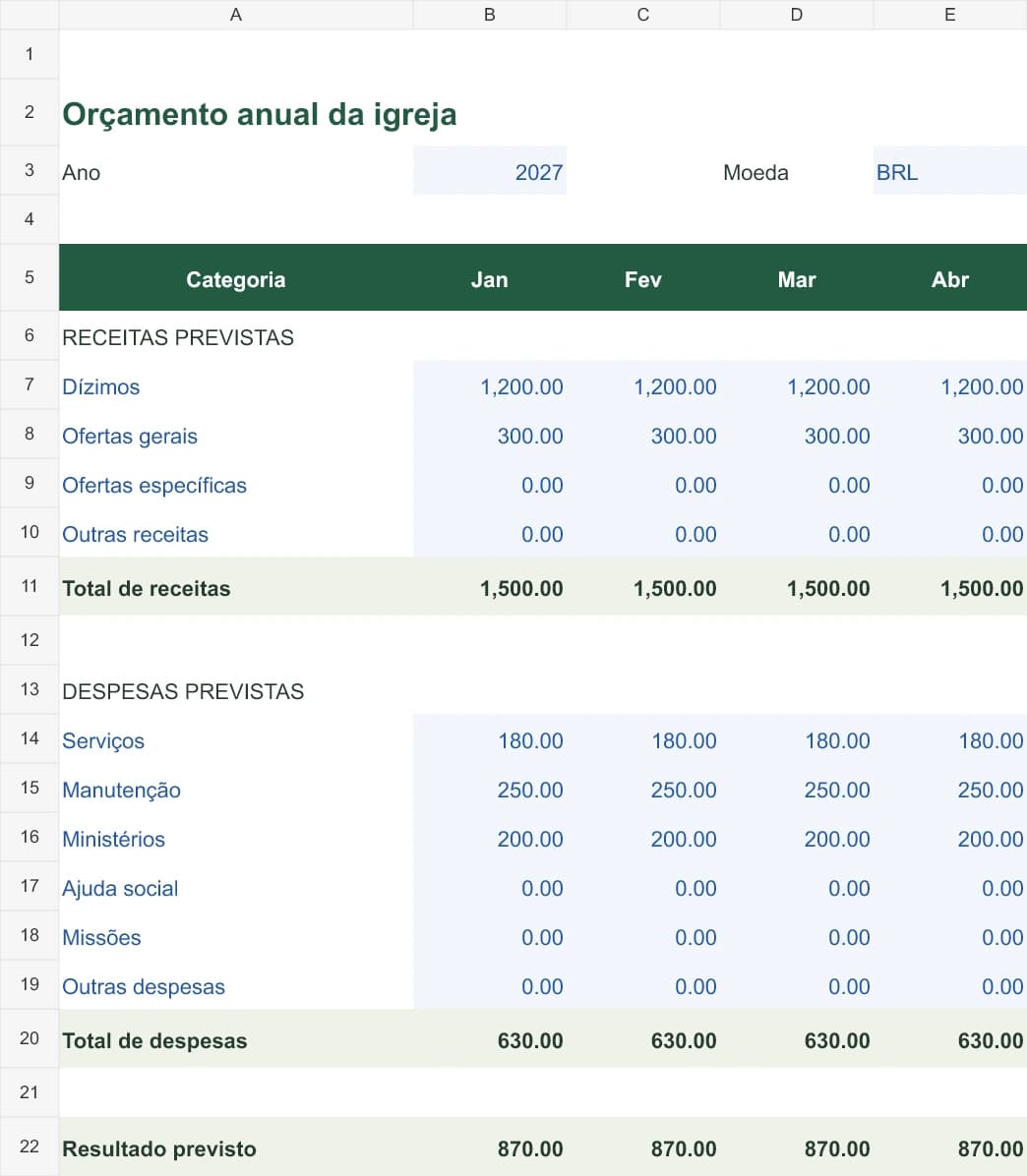Select Missões February value 0.00
Screen dimensions: 1027x1176
(x=643, y=936)
